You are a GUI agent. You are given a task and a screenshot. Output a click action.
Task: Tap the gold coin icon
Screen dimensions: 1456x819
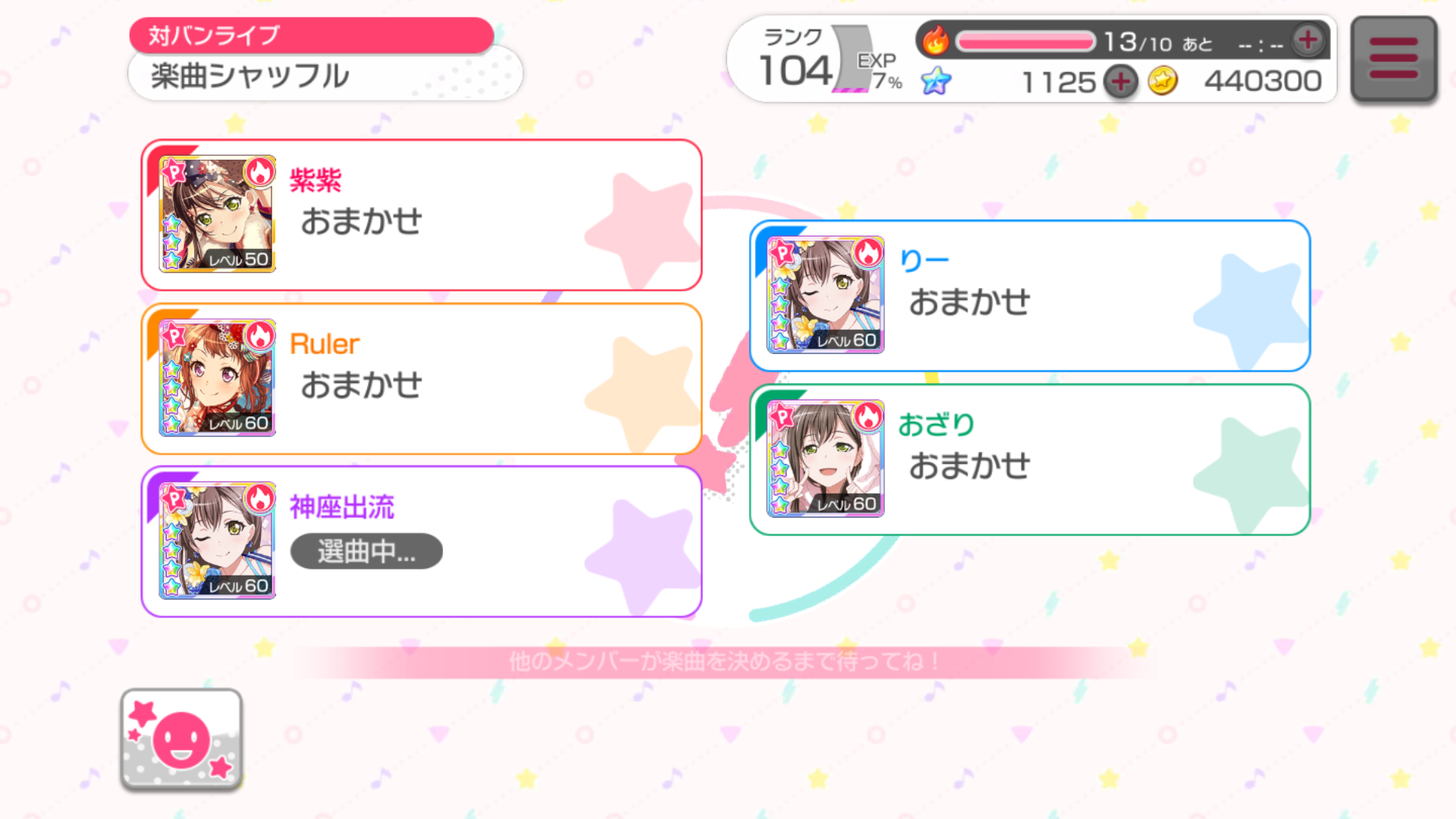pyautogui.click(x=1163, y=80)
